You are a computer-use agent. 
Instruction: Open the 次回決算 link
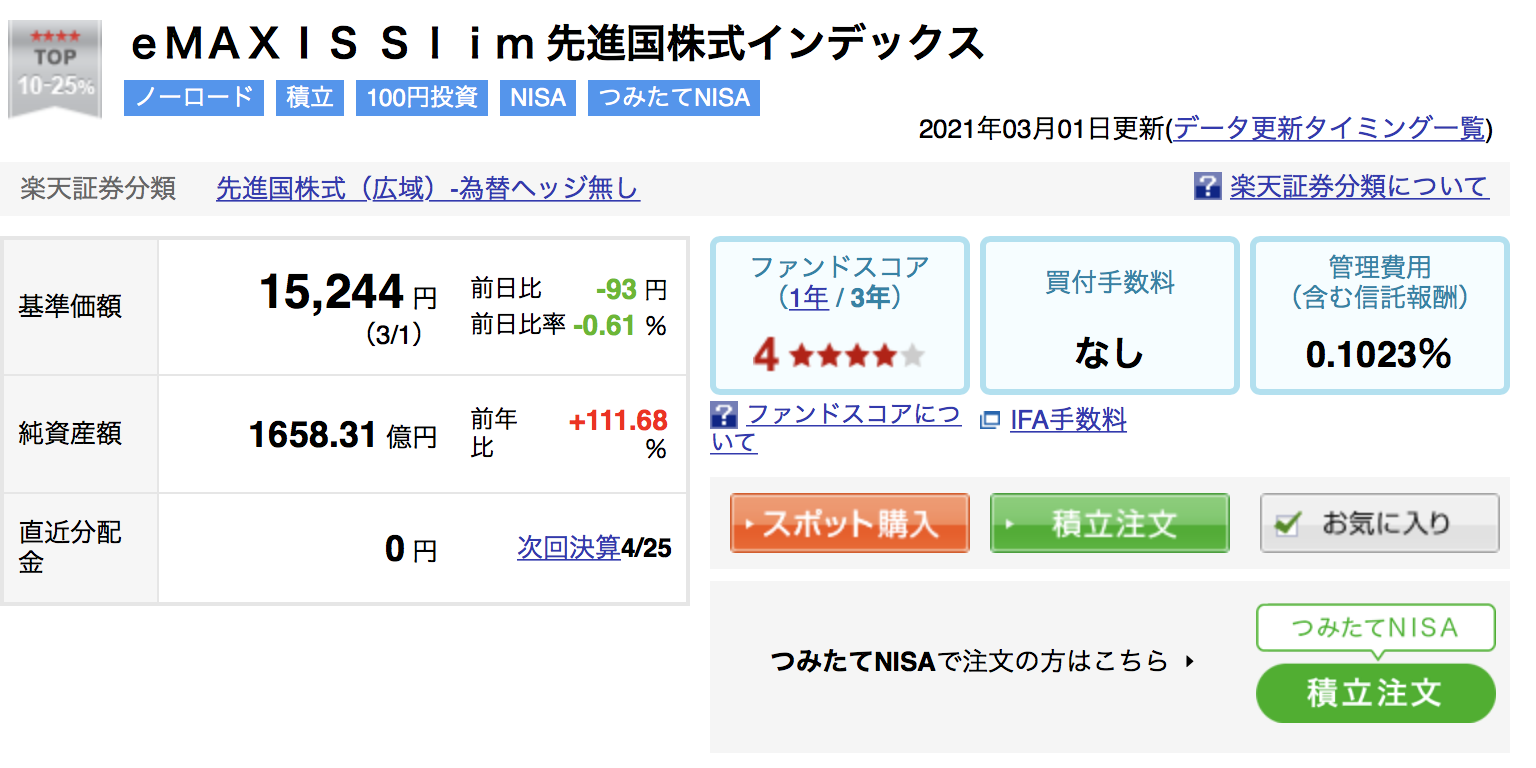(569, 548)
